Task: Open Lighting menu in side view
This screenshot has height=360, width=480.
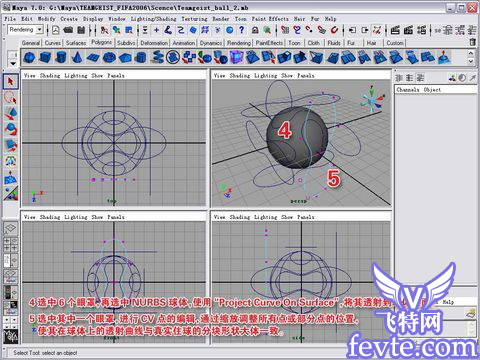Action: pos(265,217)
